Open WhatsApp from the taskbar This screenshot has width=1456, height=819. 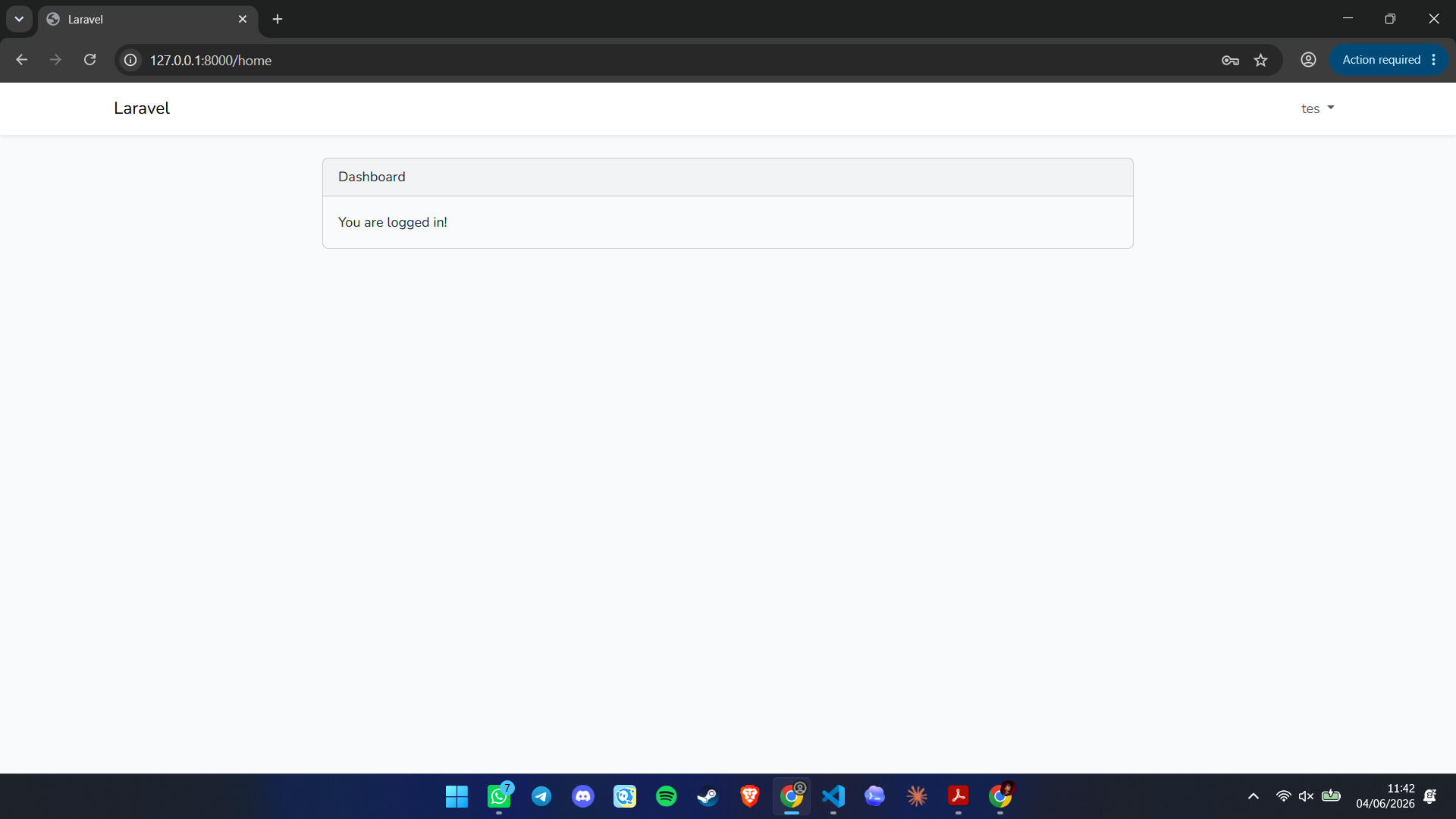(x=499, y=796)
